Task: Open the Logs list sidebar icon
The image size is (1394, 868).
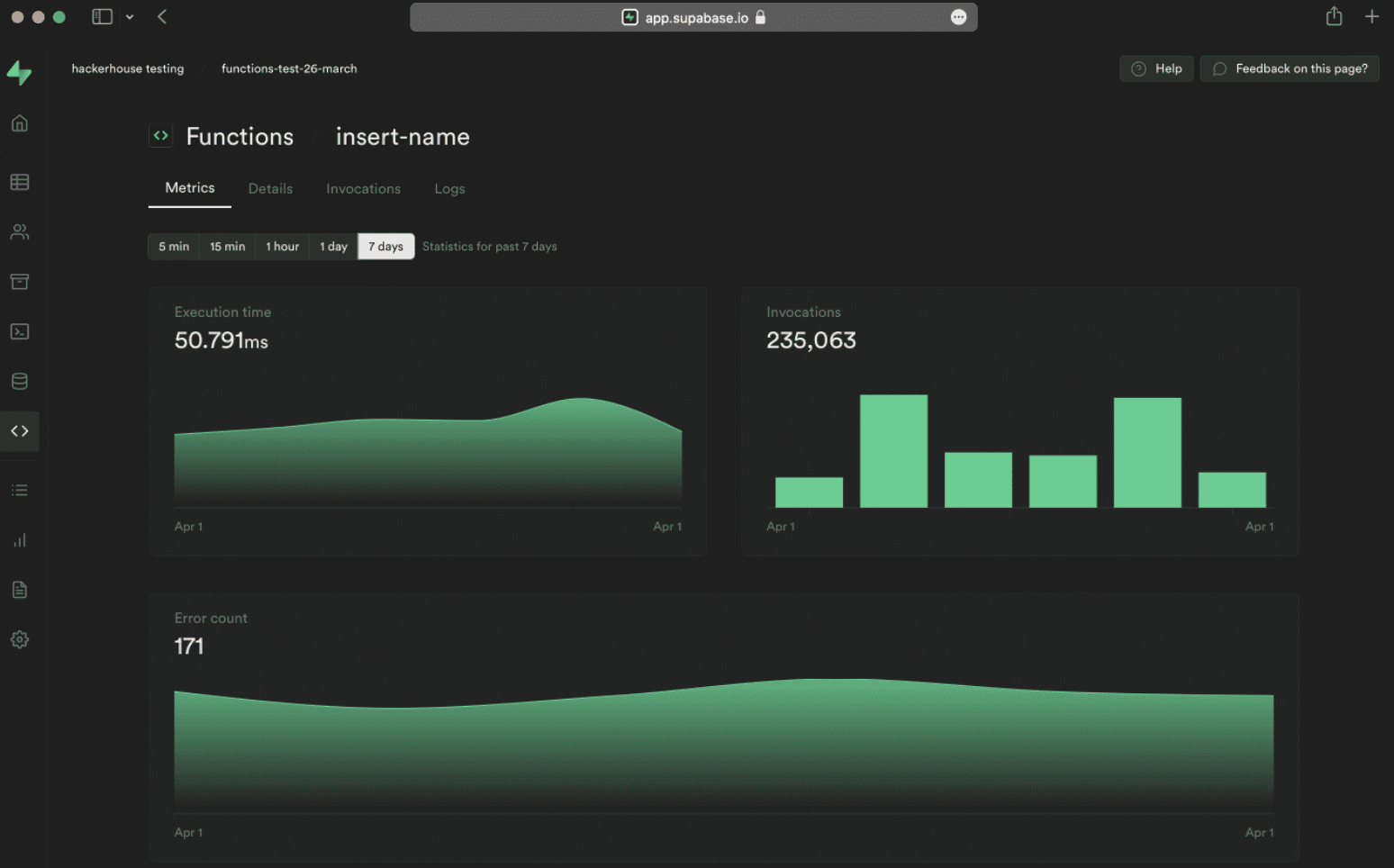Action: coord(20,491)
